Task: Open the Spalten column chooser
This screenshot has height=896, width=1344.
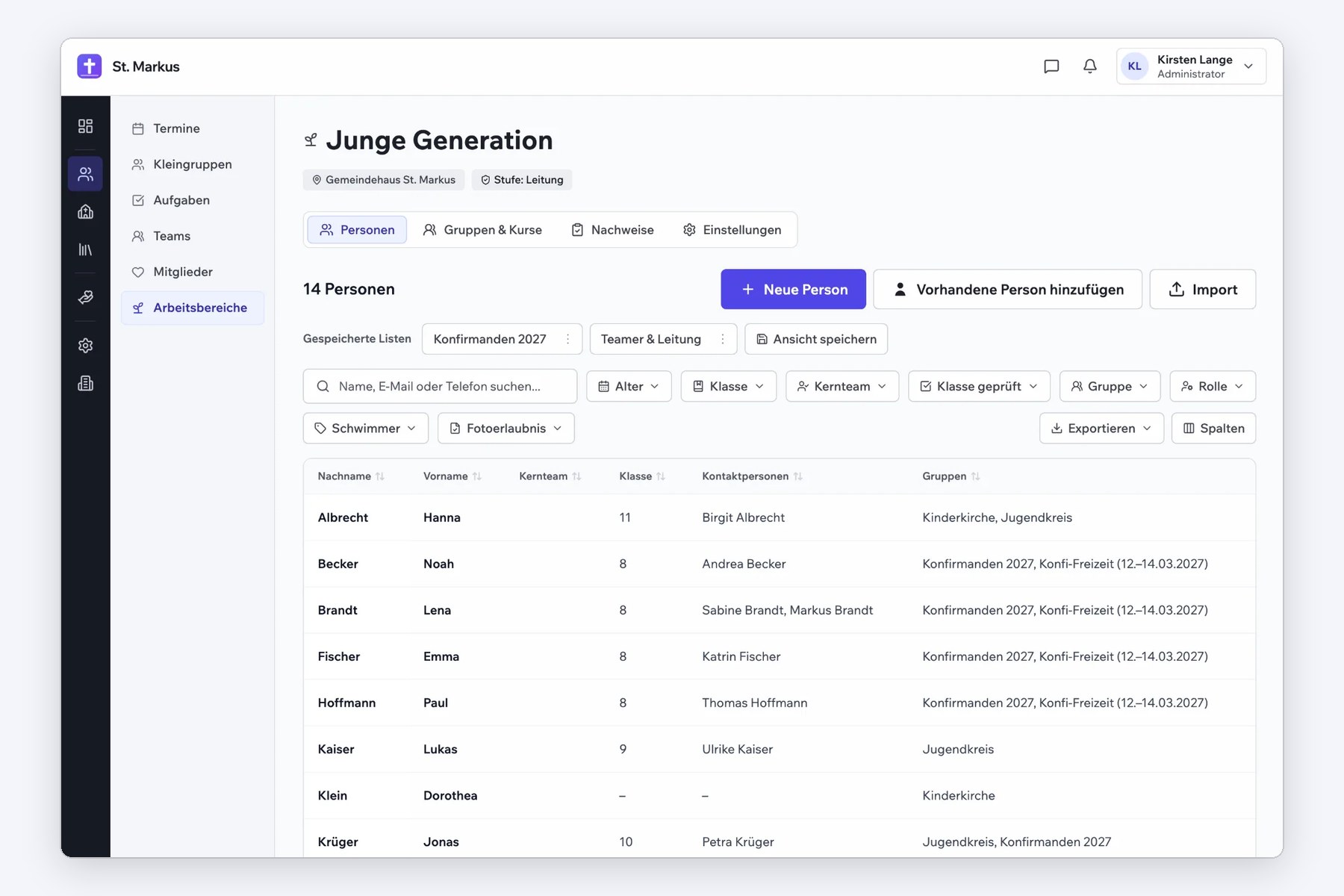Action: pos(1214,428)
